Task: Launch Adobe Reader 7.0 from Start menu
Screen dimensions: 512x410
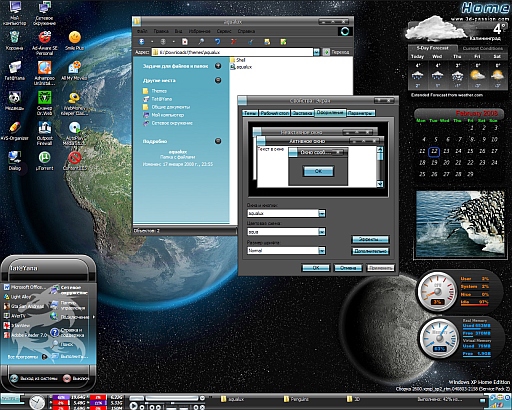Action: pos(26,335)
